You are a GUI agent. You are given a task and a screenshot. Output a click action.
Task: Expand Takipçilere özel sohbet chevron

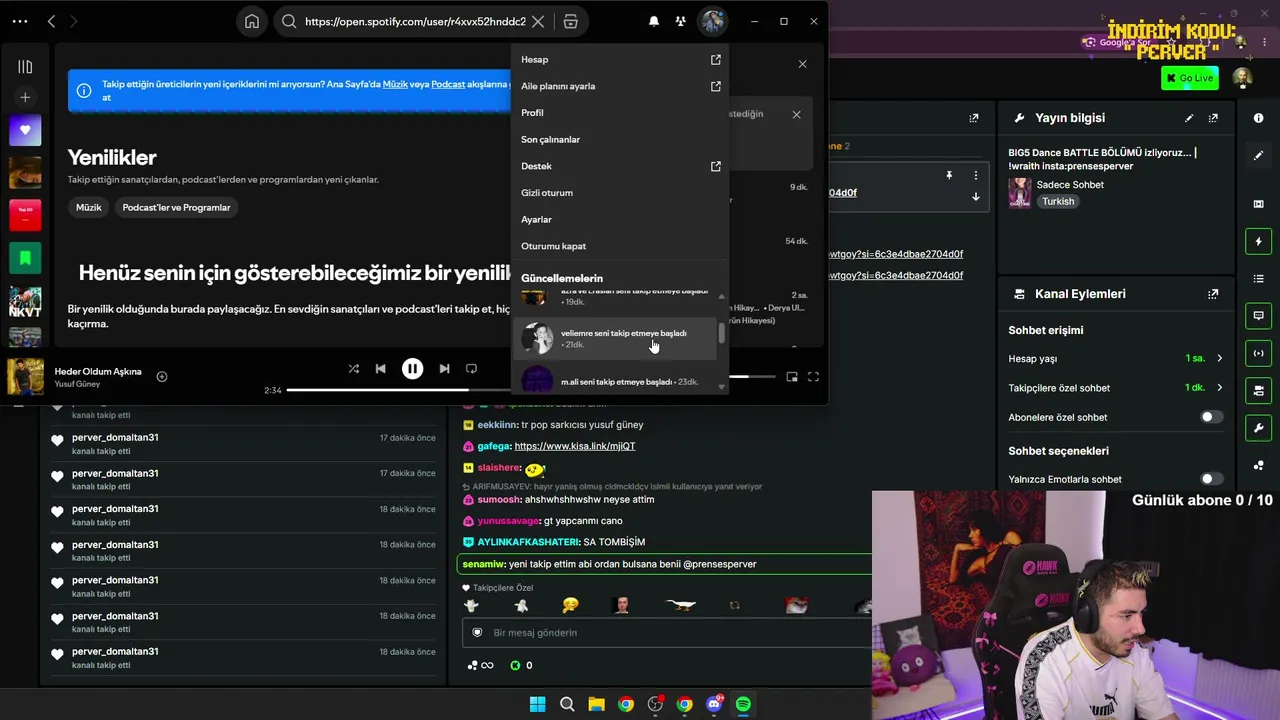1219,388
